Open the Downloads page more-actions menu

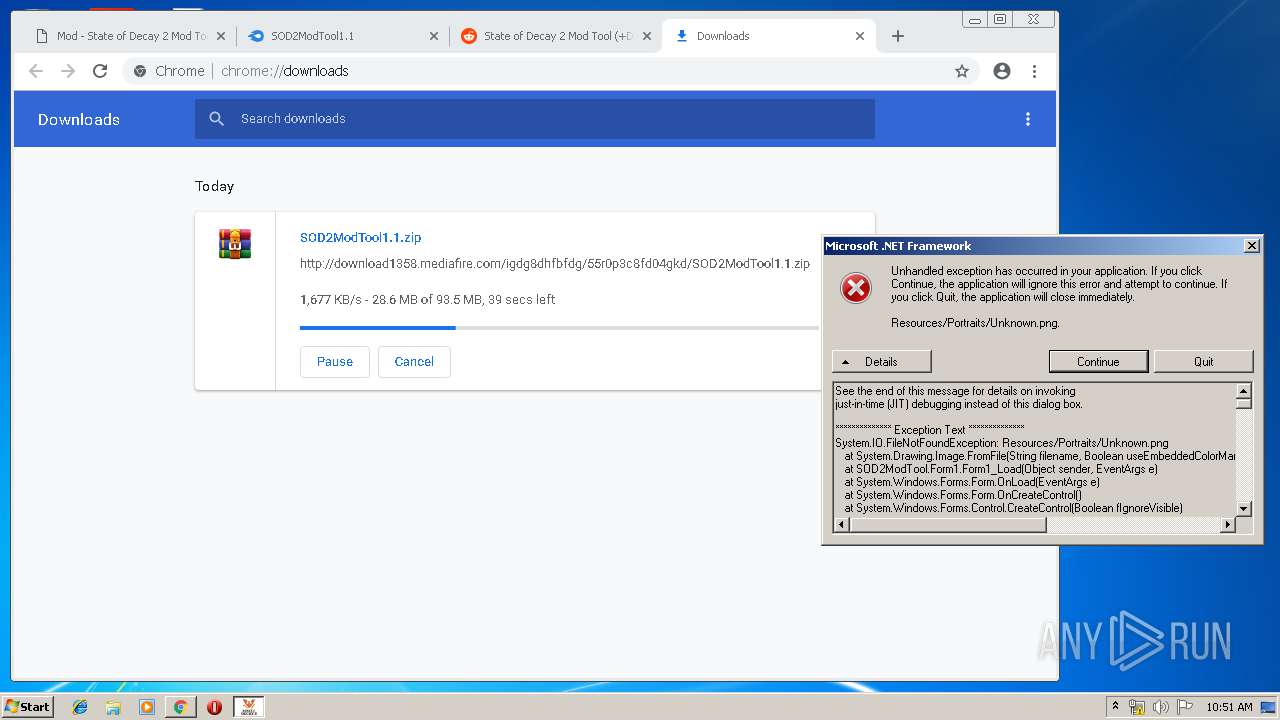(x=1027, y=119)
